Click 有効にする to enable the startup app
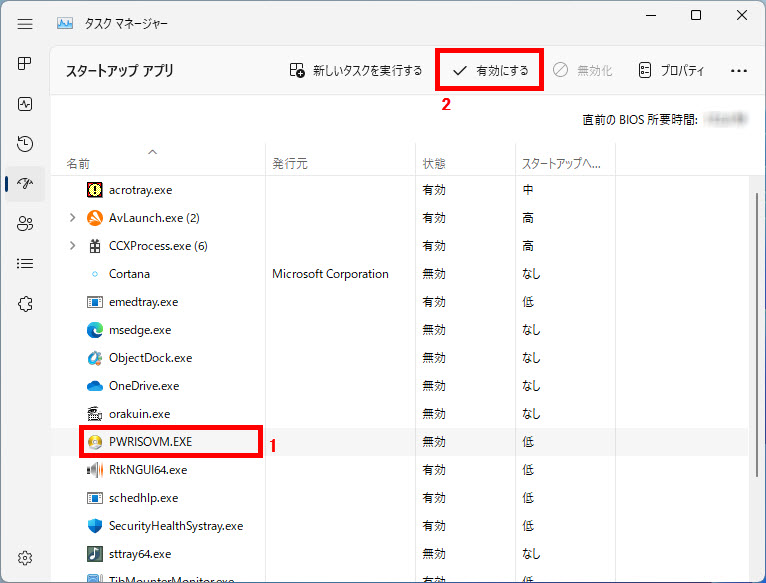This screenshot has height=583, width=766. click(490, 71)
